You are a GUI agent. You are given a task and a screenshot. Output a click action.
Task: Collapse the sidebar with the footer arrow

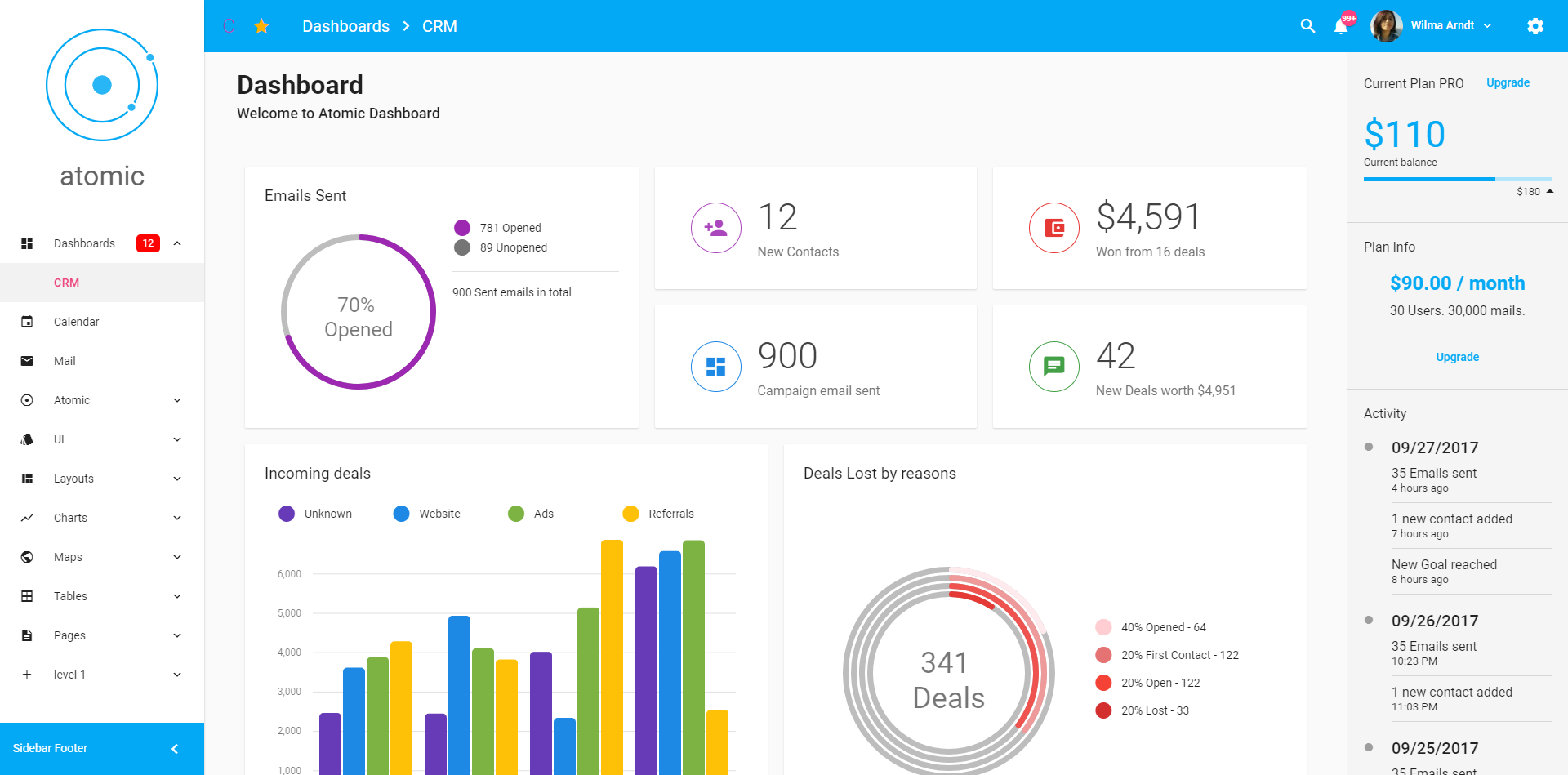coord(175,749)
